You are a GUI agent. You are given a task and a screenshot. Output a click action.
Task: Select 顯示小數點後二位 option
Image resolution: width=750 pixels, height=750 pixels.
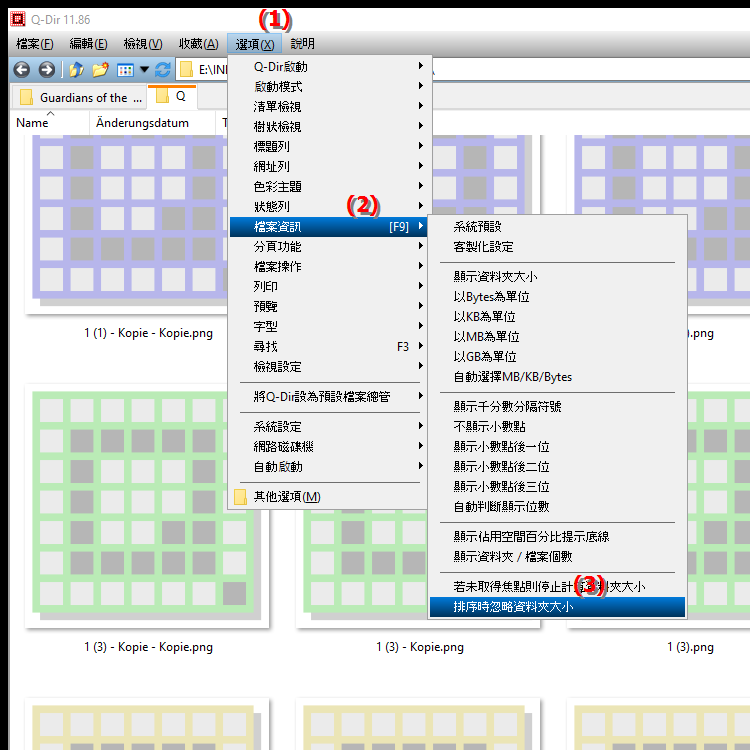tap(557, 467)
